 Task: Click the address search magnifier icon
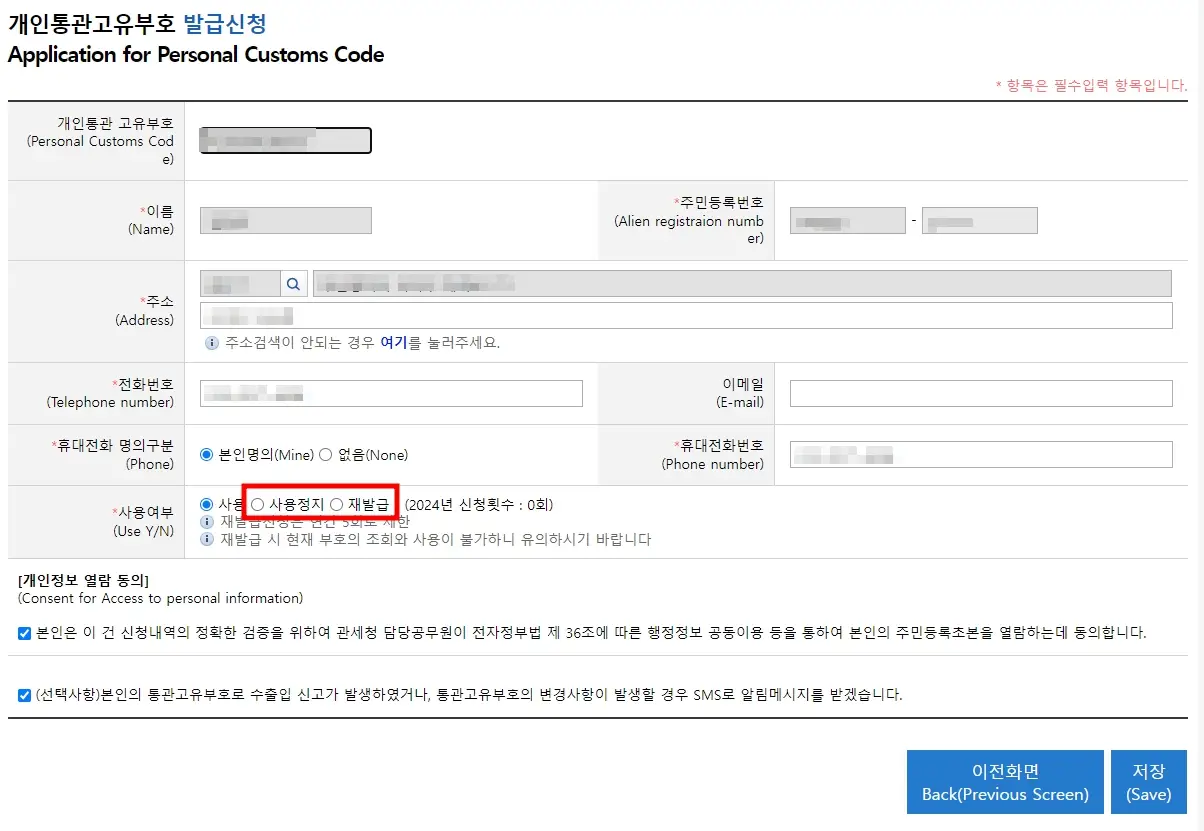click(292, 284)
